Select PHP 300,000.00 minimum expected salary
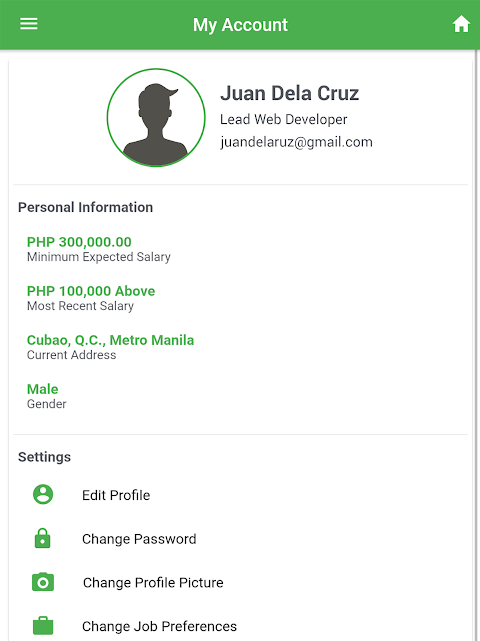This screenshot has height=641, width=480. tap(79, 242)
